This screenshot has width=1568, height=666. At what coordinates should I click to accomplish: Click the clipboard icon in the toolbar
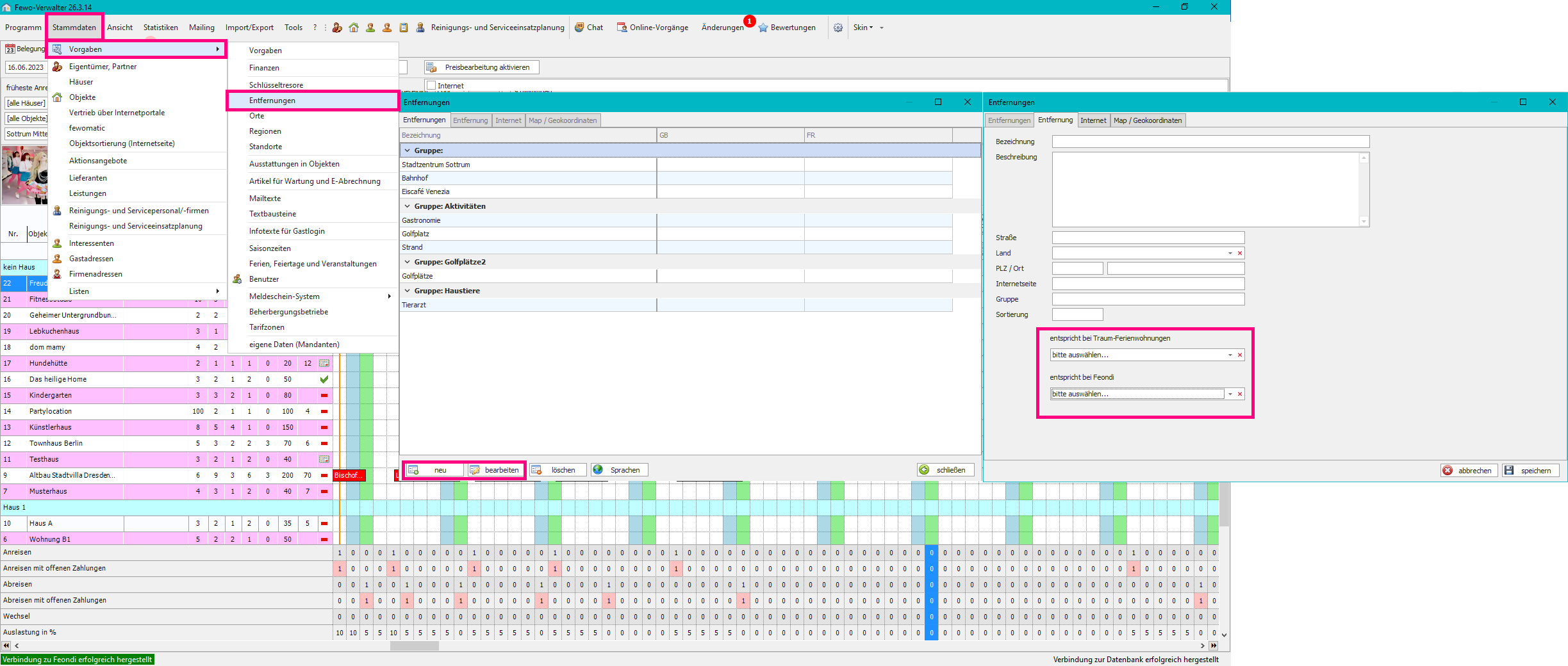click(404, 28)
